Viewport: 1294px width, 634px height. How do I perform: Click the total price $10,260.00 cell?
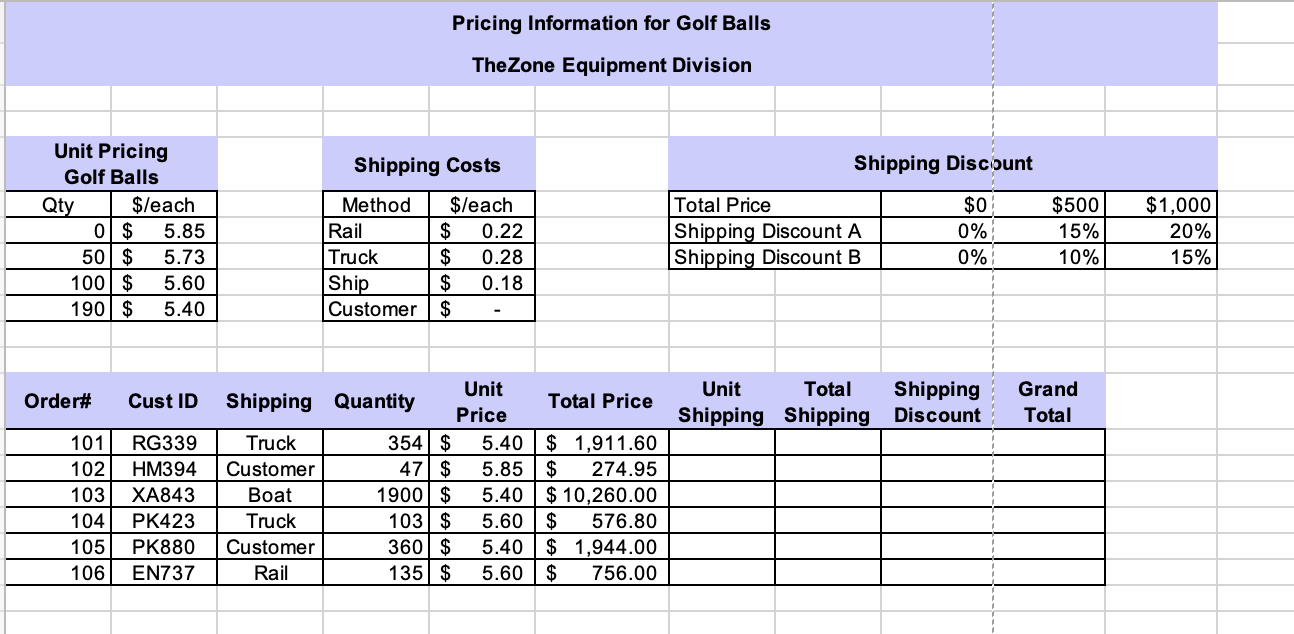(x=601, y=495)
